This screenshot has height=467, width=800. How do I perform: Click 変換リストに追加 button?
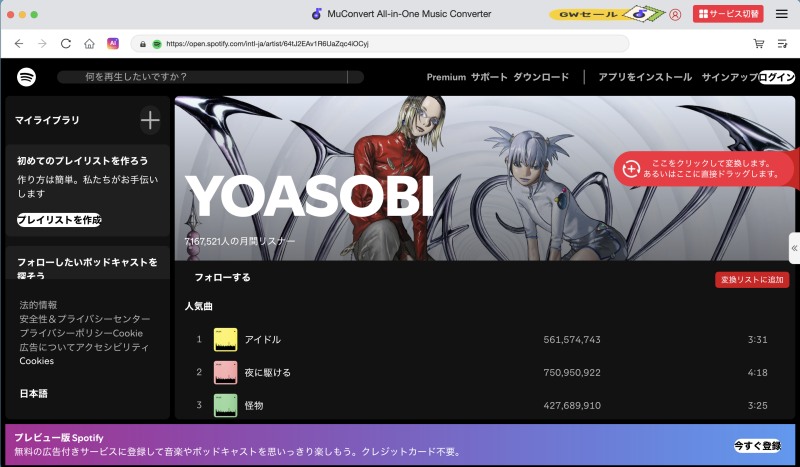click(752, 280)
